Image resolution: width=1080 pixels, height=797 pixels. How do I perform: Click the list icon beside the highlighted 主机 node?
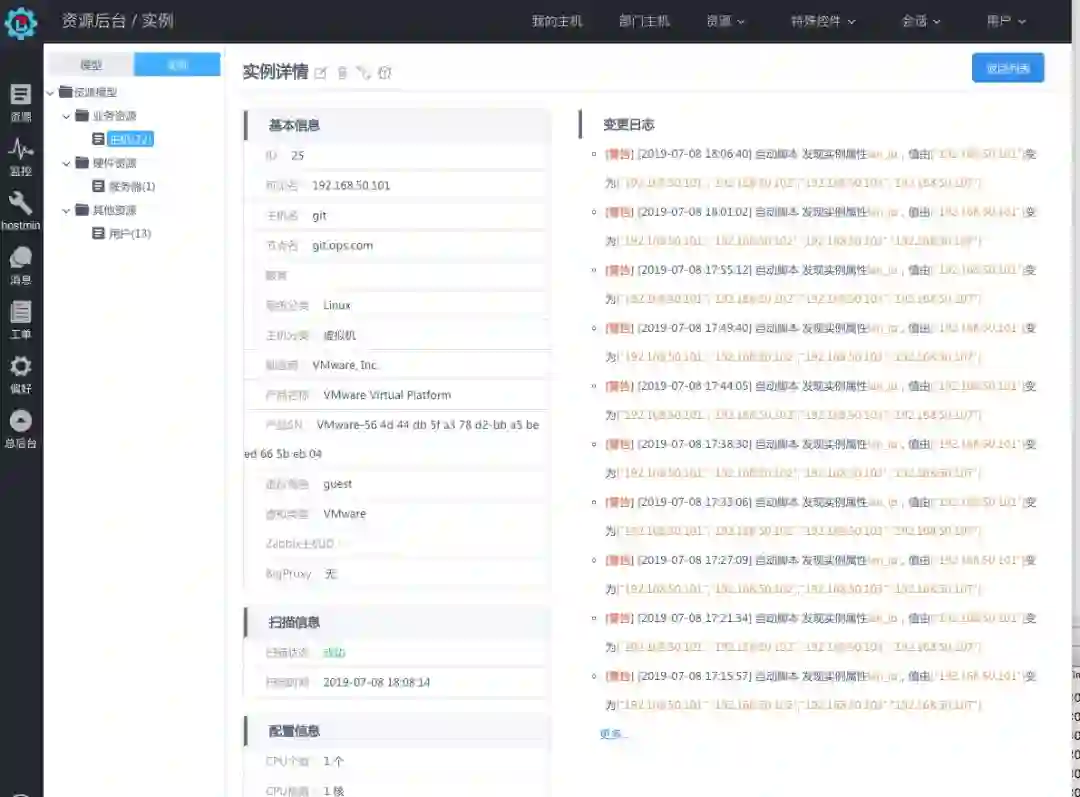[98, 139]
